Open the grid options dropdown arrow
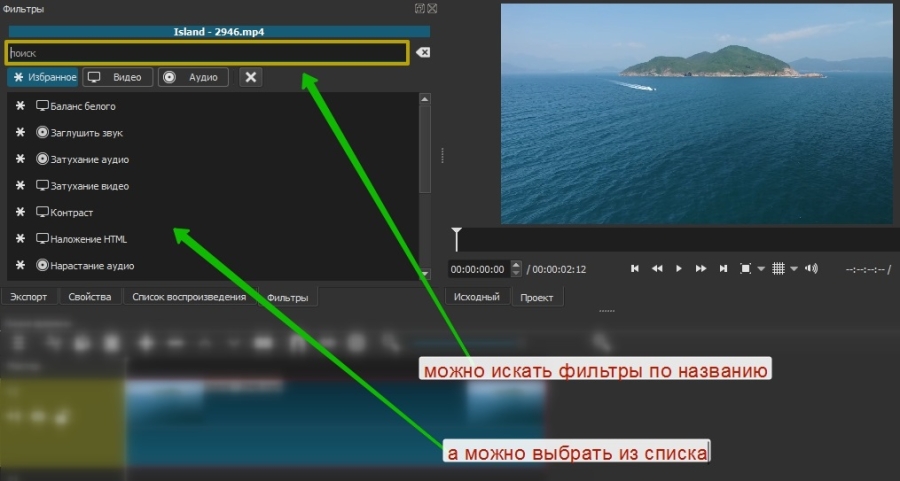The height and width of the screenshot is (481, 900). [x=794, y=268]
